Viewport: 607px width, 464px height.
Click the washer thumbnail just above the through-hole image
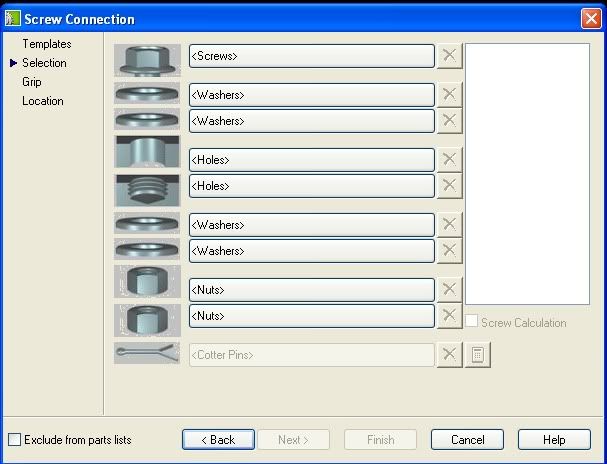[147, 119]
